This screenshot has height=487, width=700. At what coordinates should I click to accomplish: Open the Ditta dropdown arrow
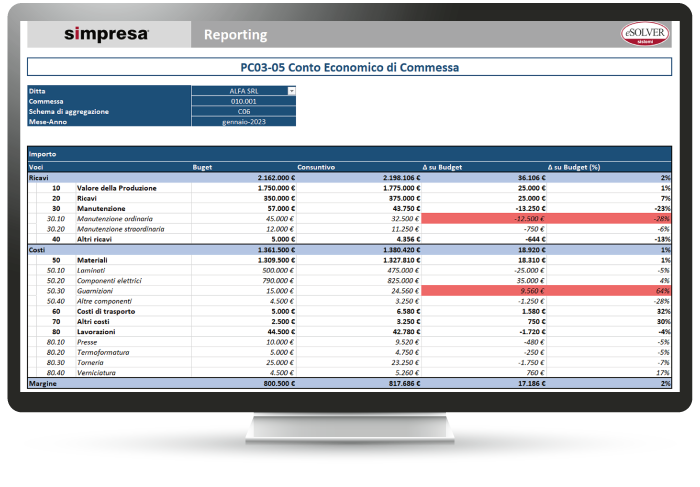[291, 91]
